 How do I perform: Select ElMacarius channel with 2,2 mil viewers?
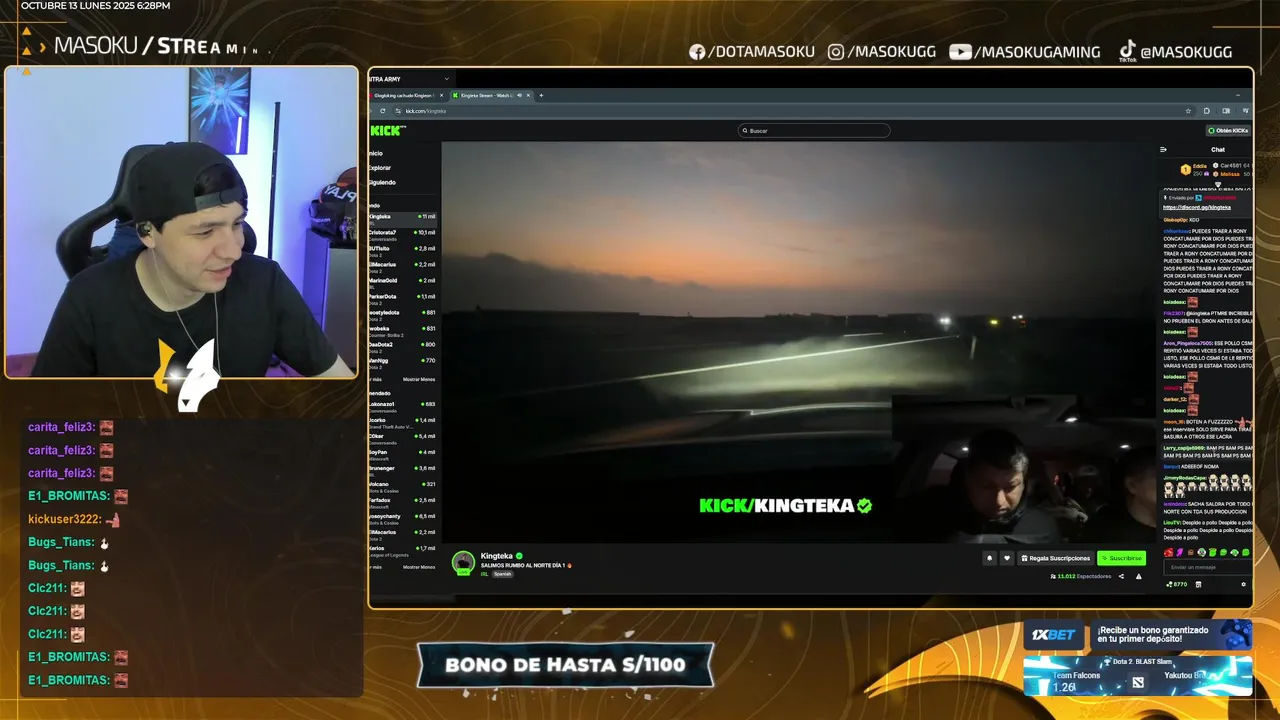[403, 266]
